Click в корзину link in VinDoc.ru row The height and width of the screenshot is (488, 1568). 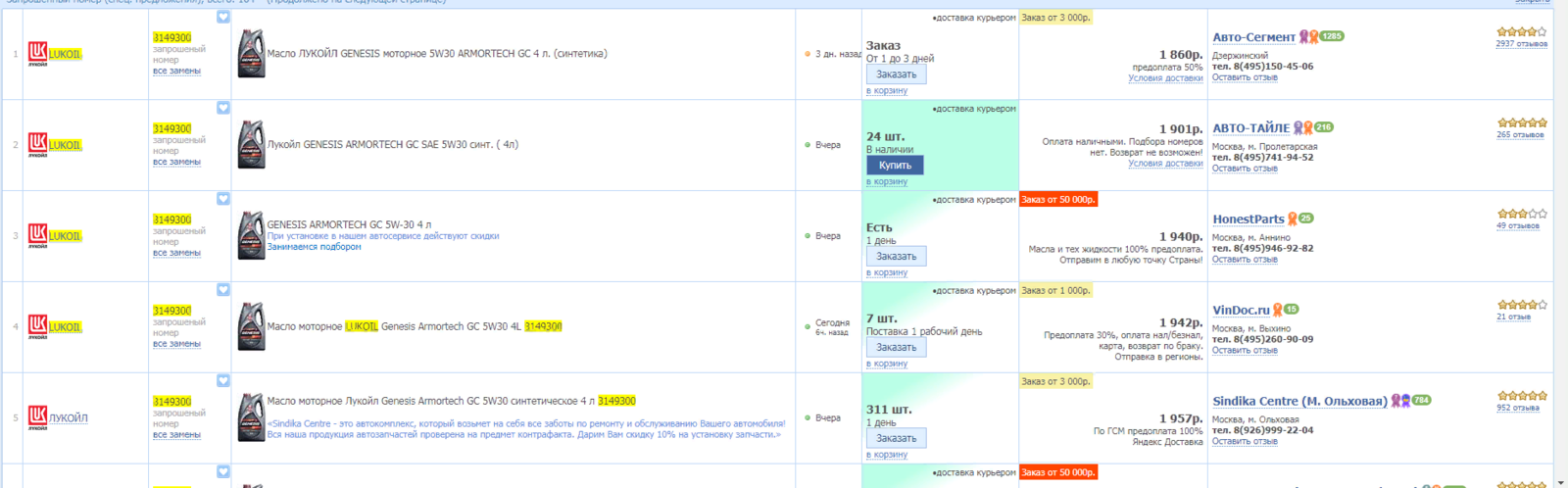point(887,365)
